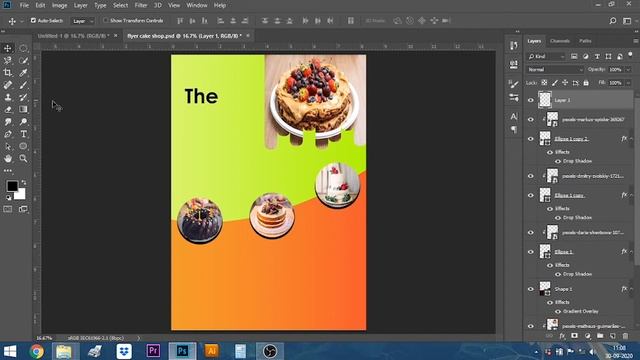Select the Elliptical Marquee tool
The height and width of the screenshot is (360, 640).
coord(23,48)
